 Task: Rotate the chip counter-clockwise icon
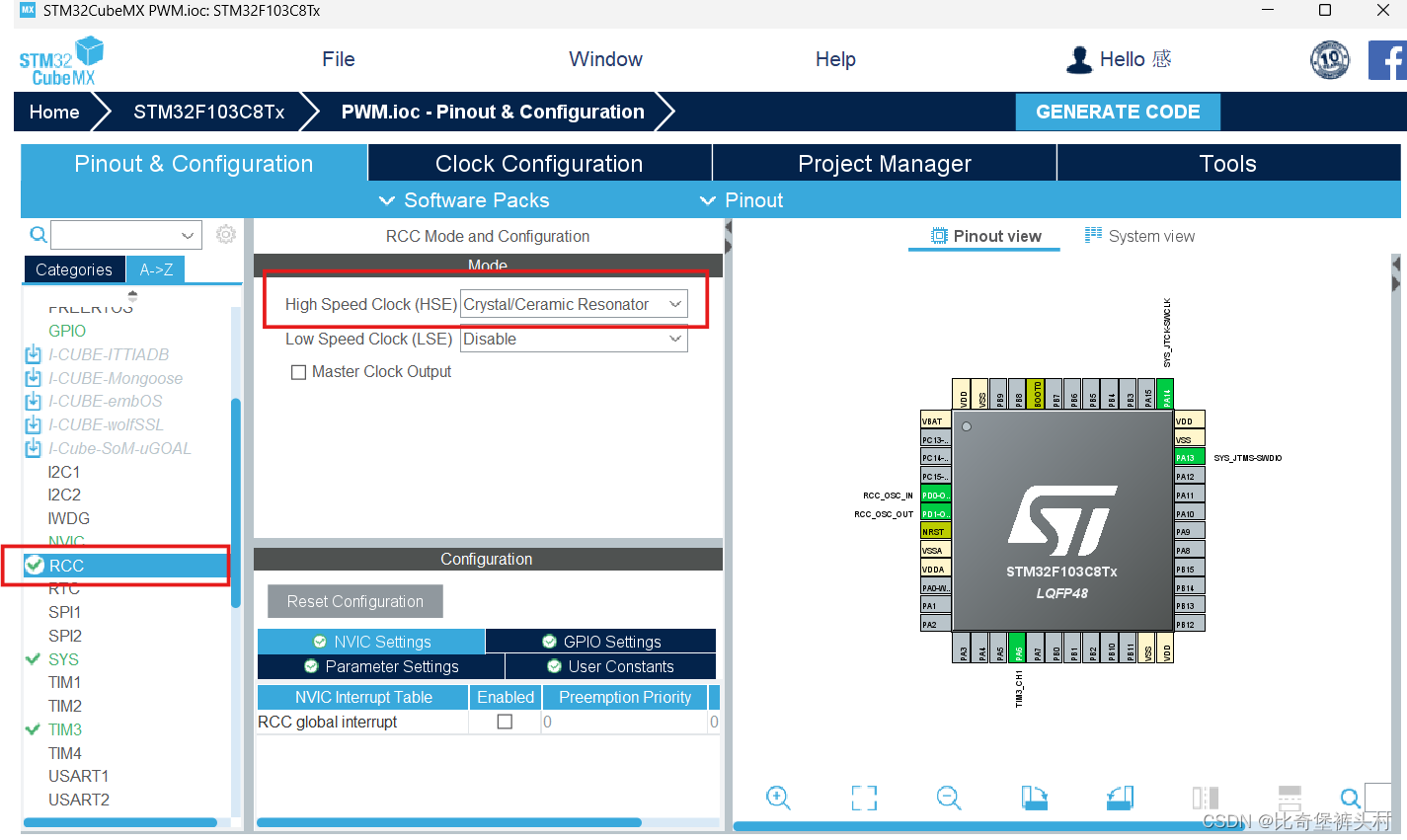click(x=1120, y=798)
